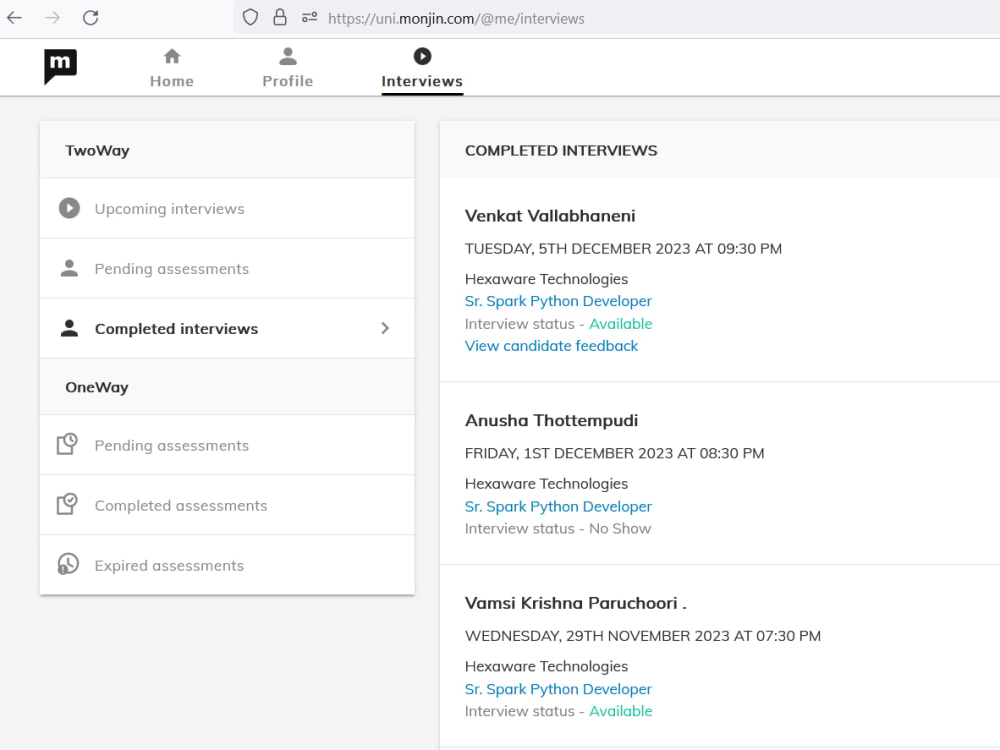Click the COMPLETED INTERVIEWS heading
Screen dimensions: 1000x750
coord(561,151)
